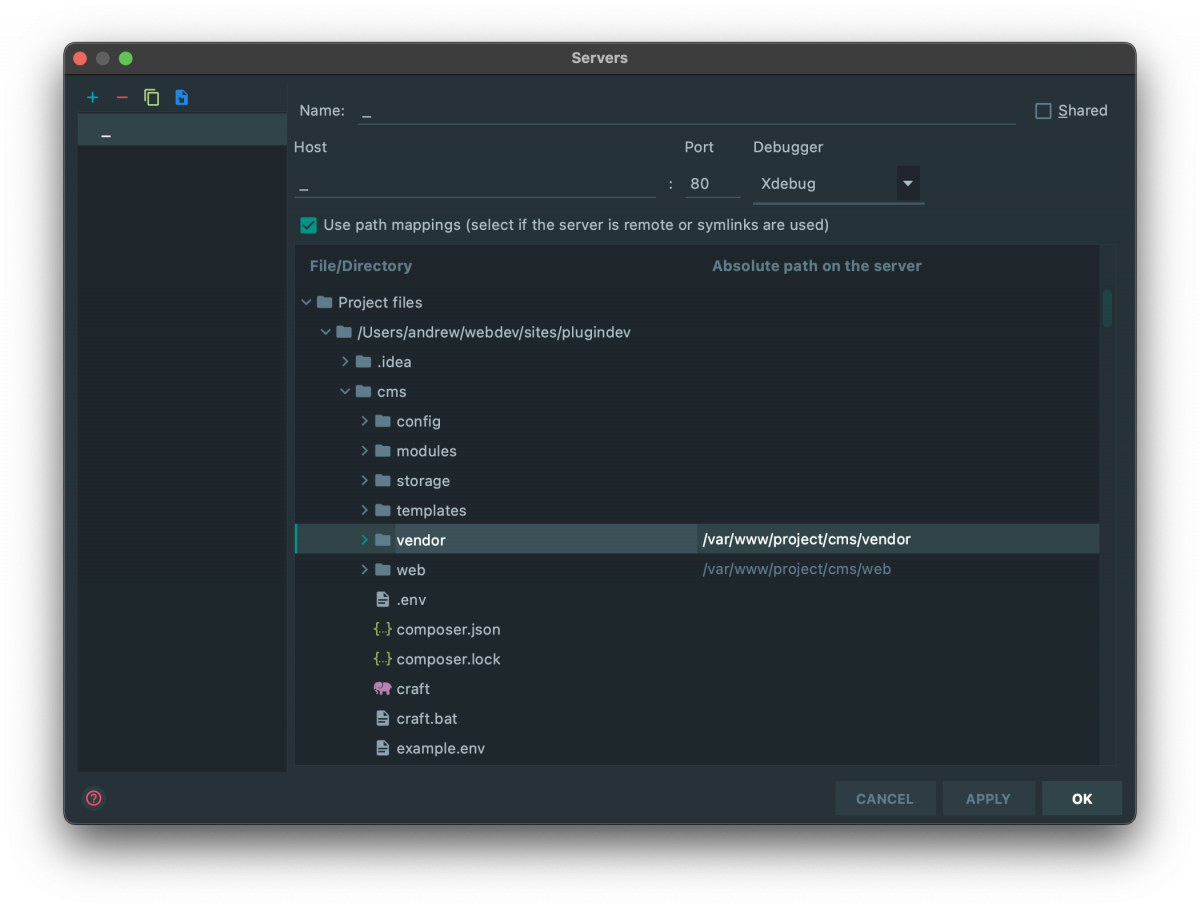This screenshot has height=909, width=1200.
Task: Expand the storage folder
Action: [364, 481]
